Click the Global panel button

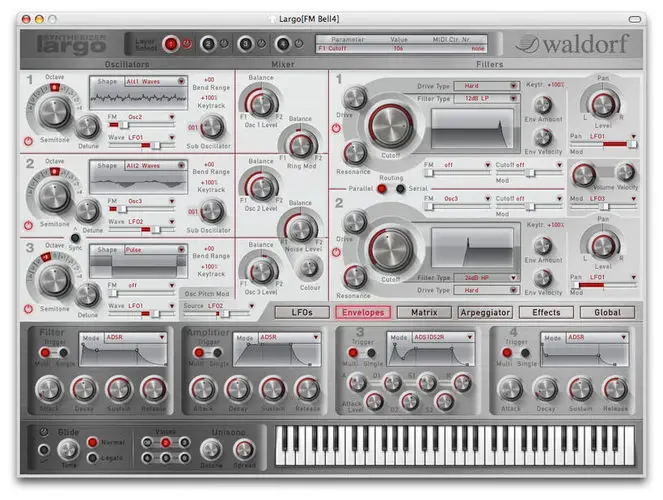(x=607, y=312)
